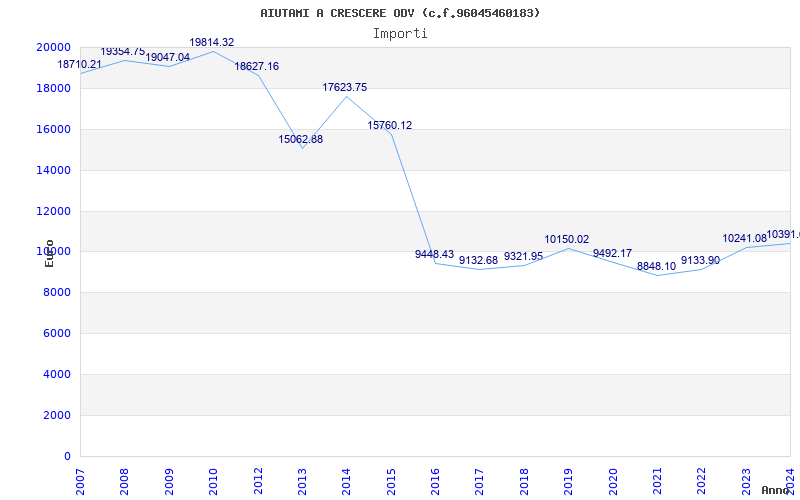Select the 19354.75 data label
Viewport: 800px width, 500px height.
pos(123,52)
